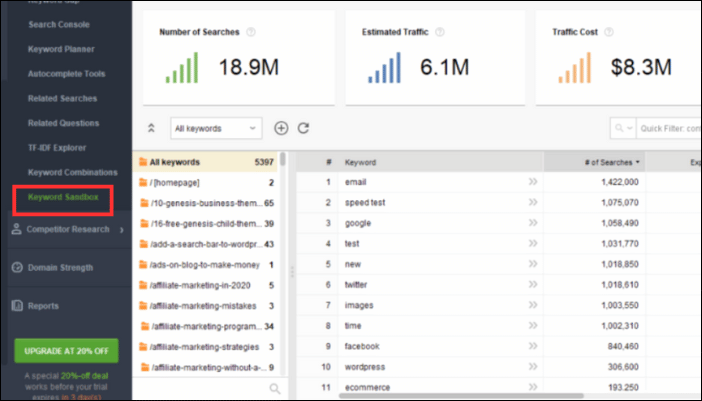Click help icon next to Number of Searches
The height and width of the screenshot is (401, 702).
(251, 32)
